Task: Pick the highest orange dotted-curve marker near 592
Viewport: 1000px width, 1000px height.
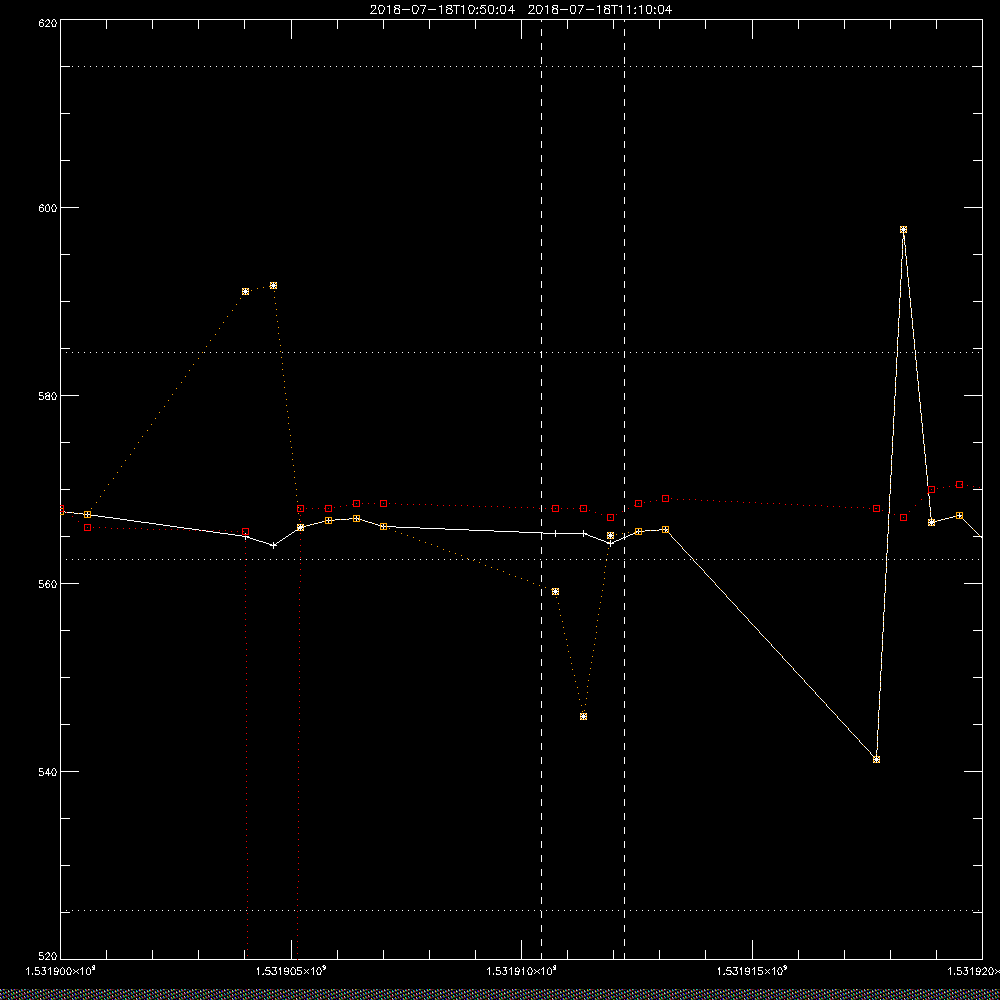Action: [273, 286]
